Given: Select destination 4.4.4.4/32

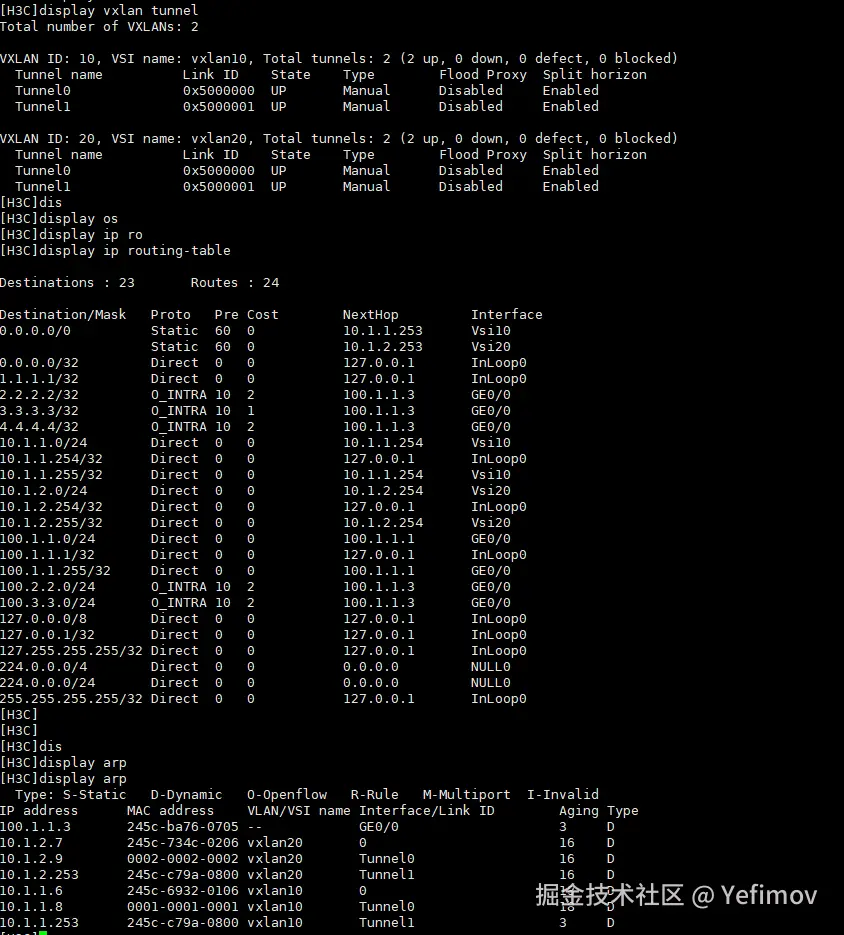Looking at the screenshot, I should click(39, 427).
